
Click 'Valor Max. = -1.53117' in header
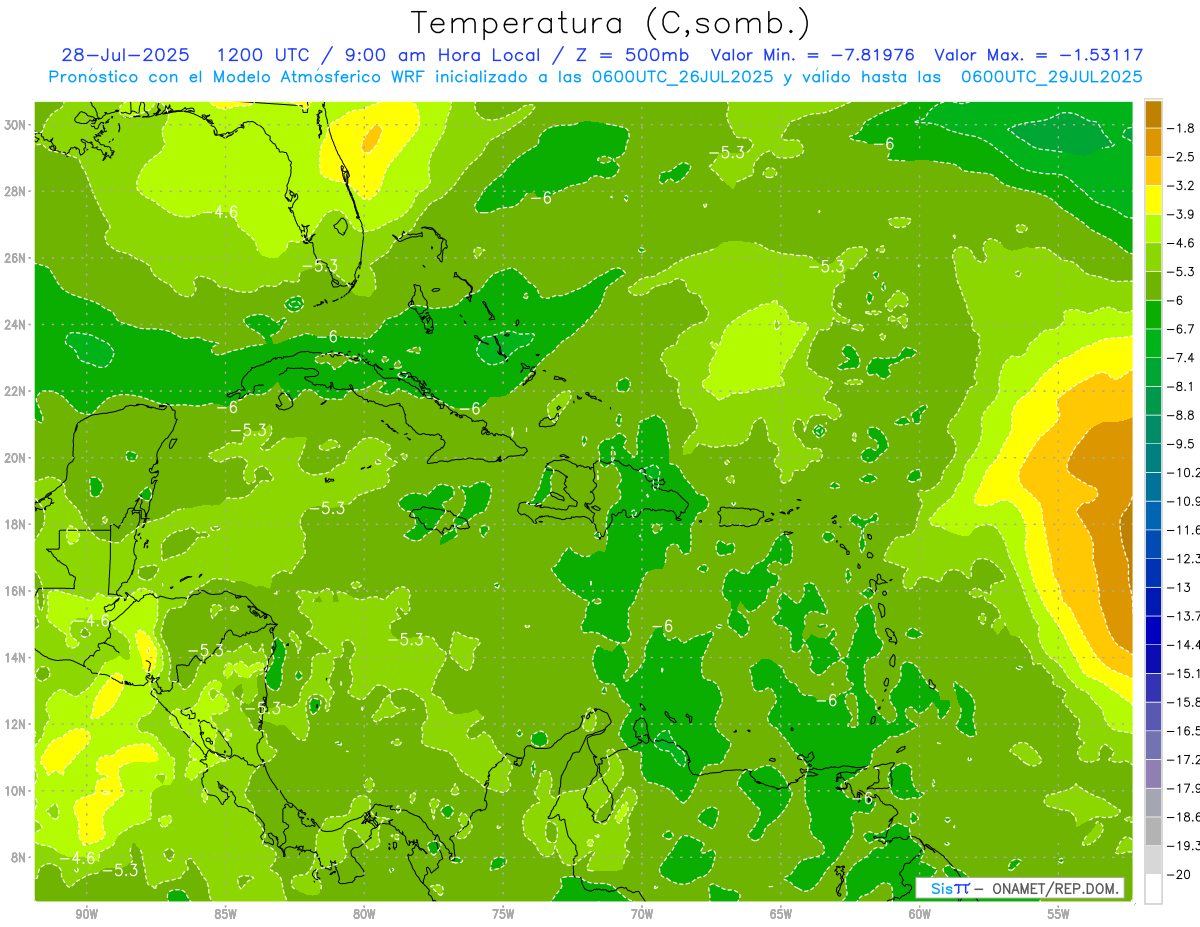tap(1039, 55)
